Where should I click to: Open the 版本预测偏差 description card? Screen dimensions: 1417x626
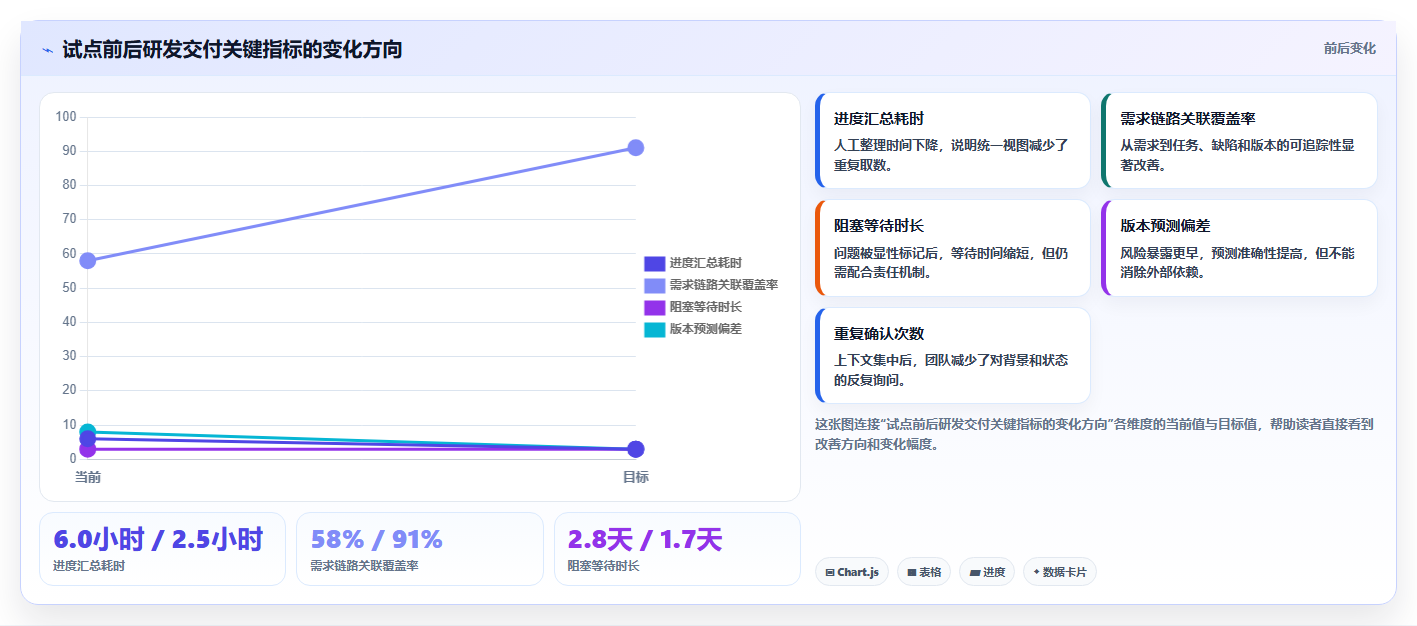(1239, 248)
